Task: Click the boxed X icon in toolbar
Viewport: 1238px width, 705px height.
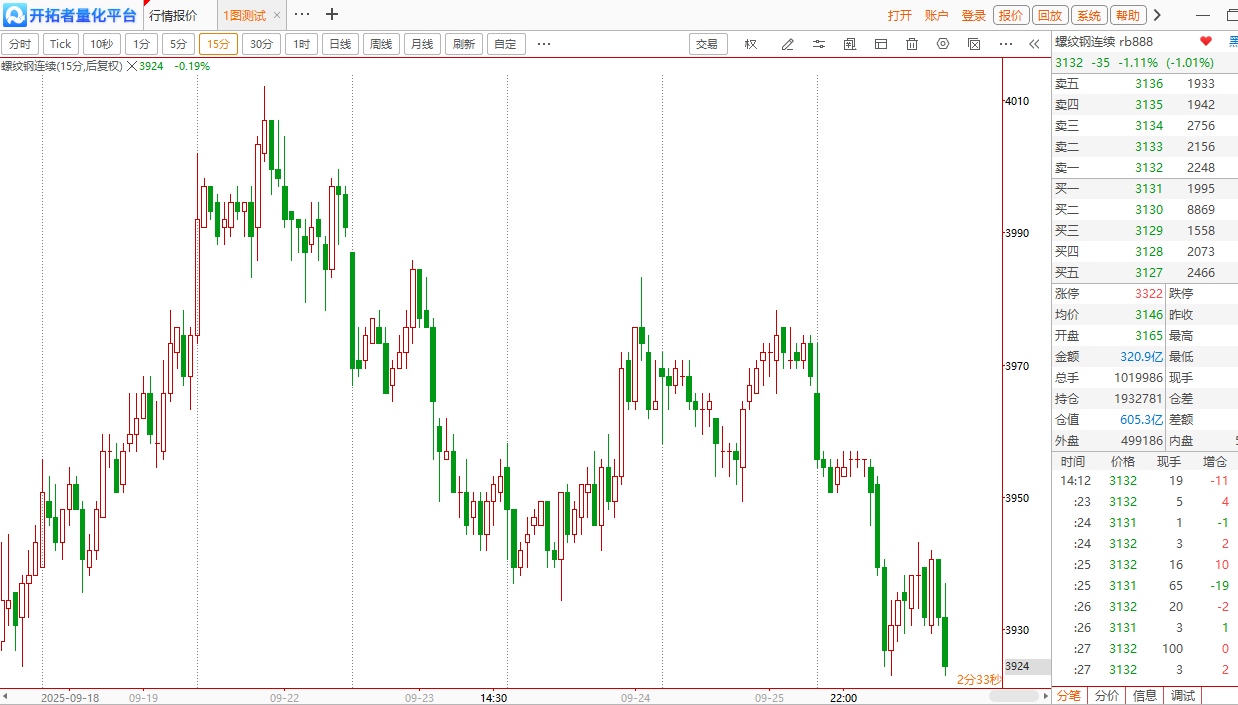Action: tap(974, 44)
